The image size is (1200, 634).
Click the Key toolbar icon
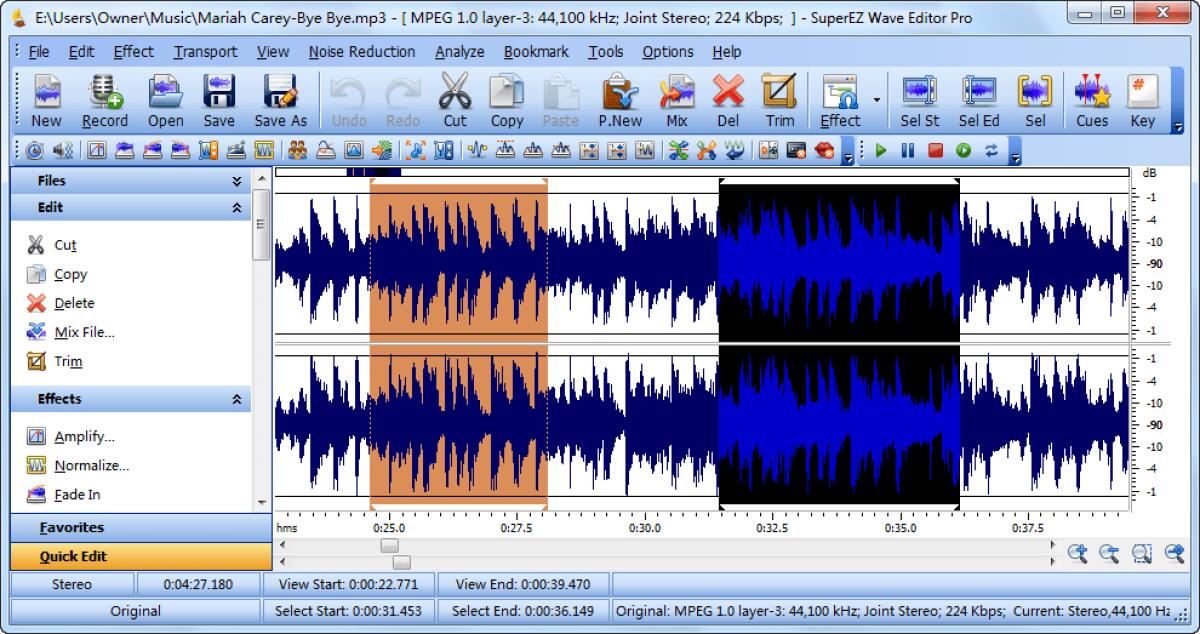point(1142,99)
